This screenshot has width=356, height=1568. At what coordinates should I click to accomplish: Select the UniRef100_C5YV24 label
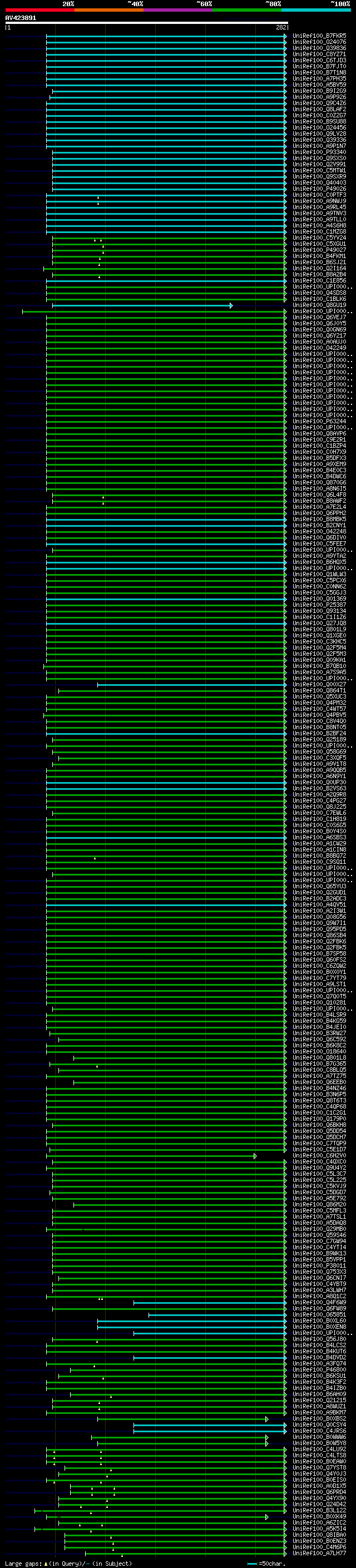click(319, 238)
